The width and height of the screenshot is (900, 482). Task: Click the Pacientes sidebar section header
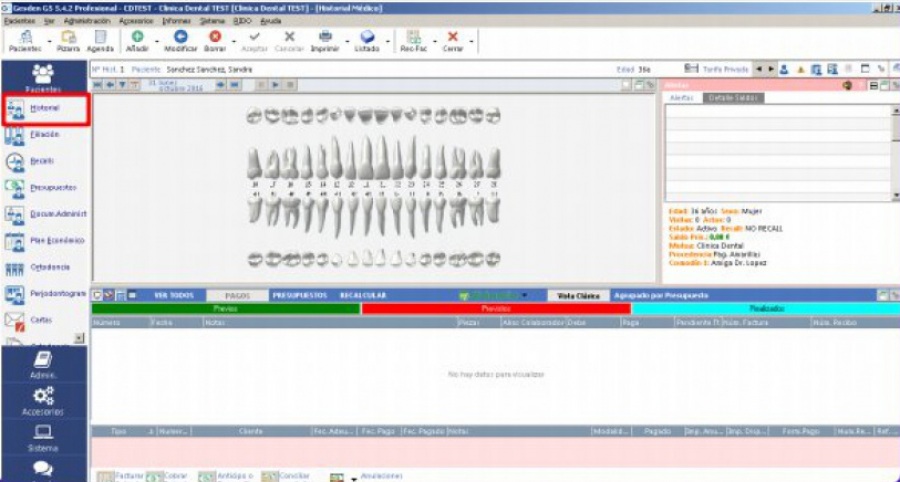[x=44, y=77]
